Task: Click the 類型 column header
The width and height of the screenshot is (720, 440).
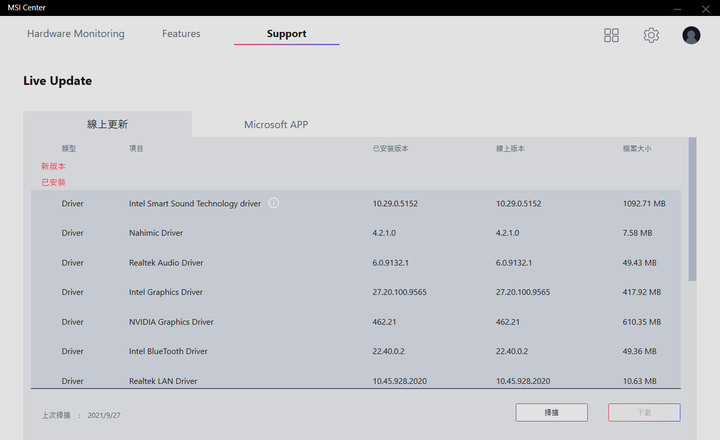Action: tap(69, 148)
